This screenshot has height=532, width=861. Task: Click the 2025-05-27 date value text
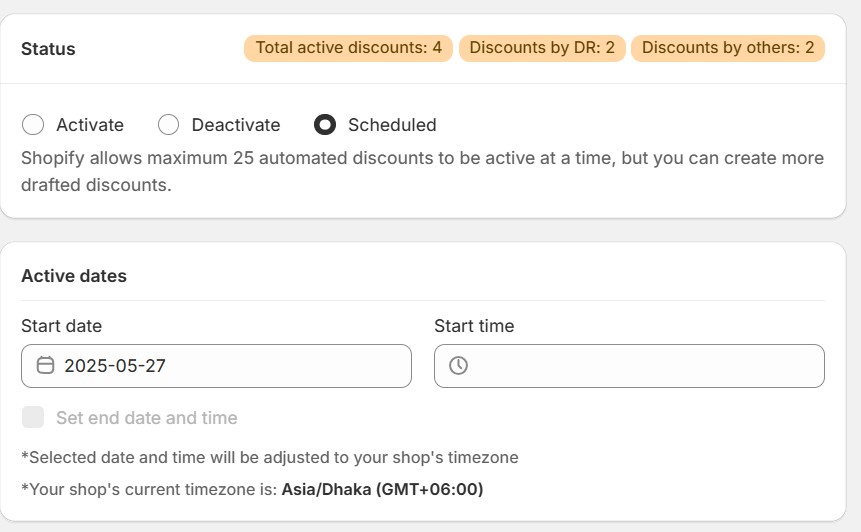115,366
